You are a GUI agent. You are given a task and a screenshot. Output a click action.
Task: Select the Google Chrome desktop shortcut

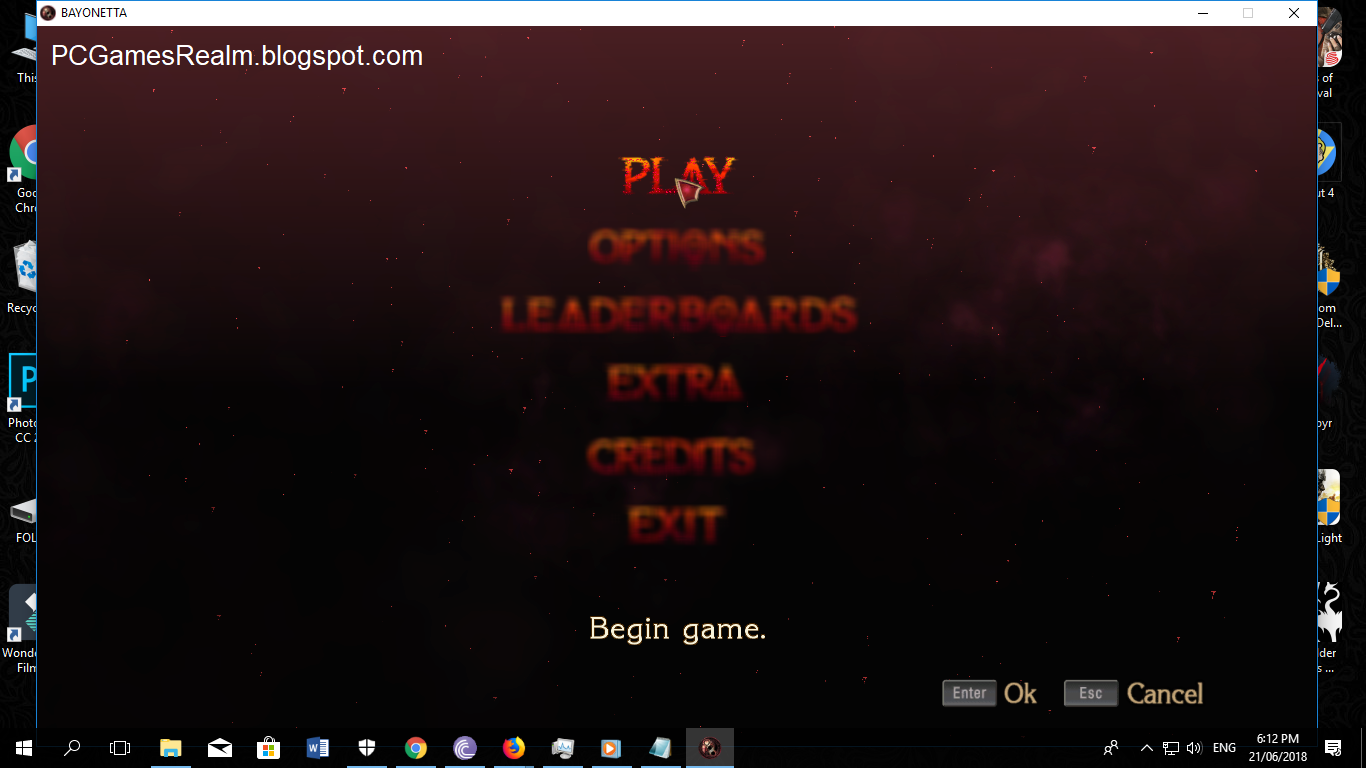[x=22, y=168]
